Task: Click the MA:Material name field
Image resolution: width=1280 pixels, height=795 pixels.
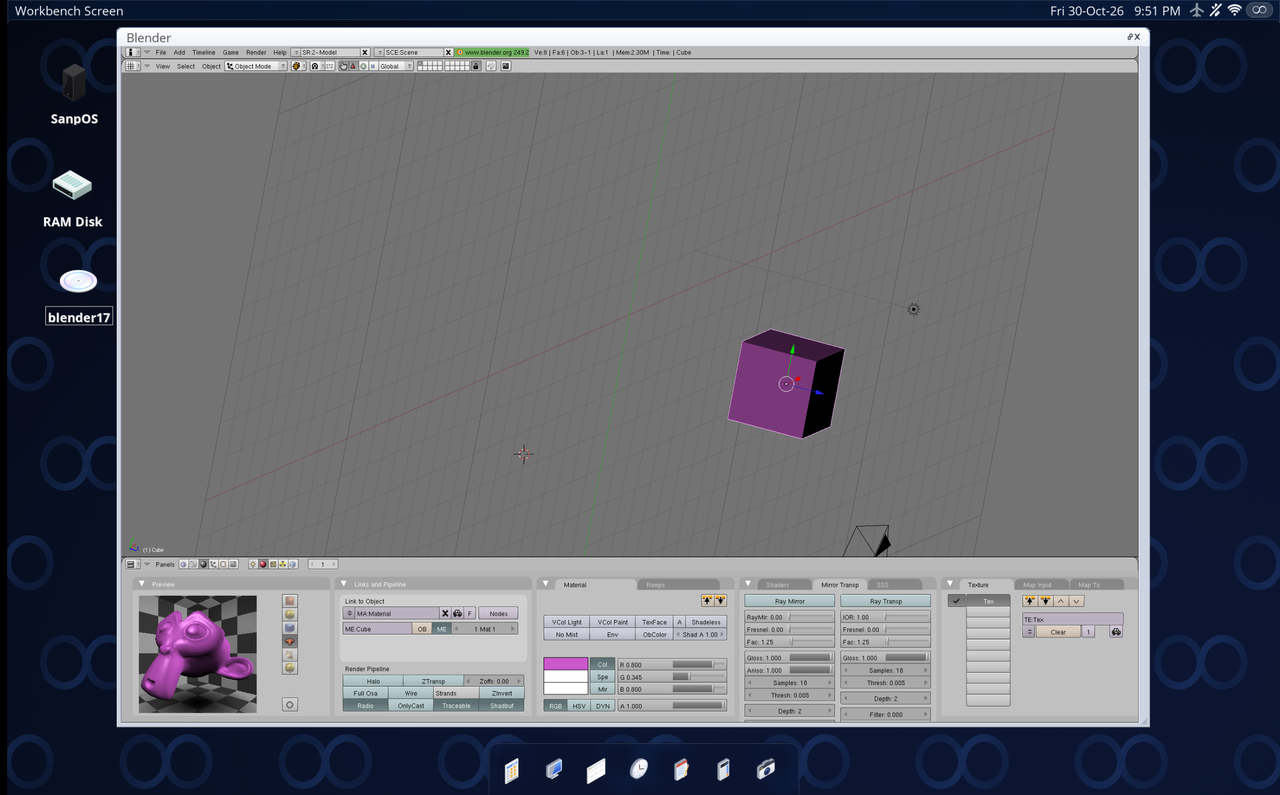Action: 397,613
